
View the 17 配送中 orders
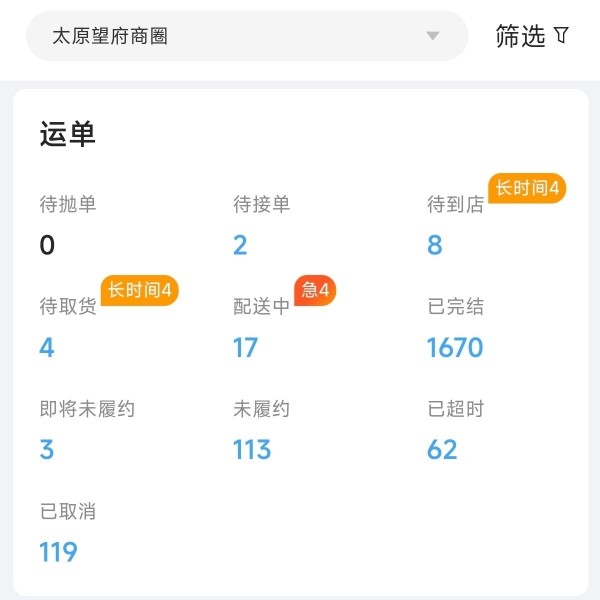point(245,347)
